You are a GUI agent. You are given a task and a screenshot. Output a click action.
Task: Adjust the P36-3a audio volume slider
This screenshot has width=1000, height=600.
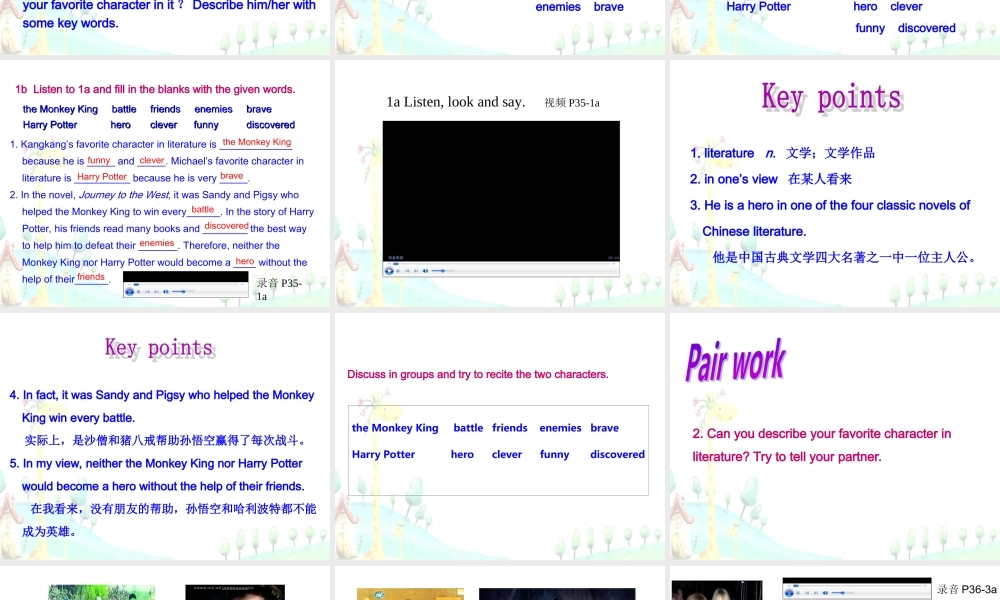pyautogui.click(x=842, y=593)
